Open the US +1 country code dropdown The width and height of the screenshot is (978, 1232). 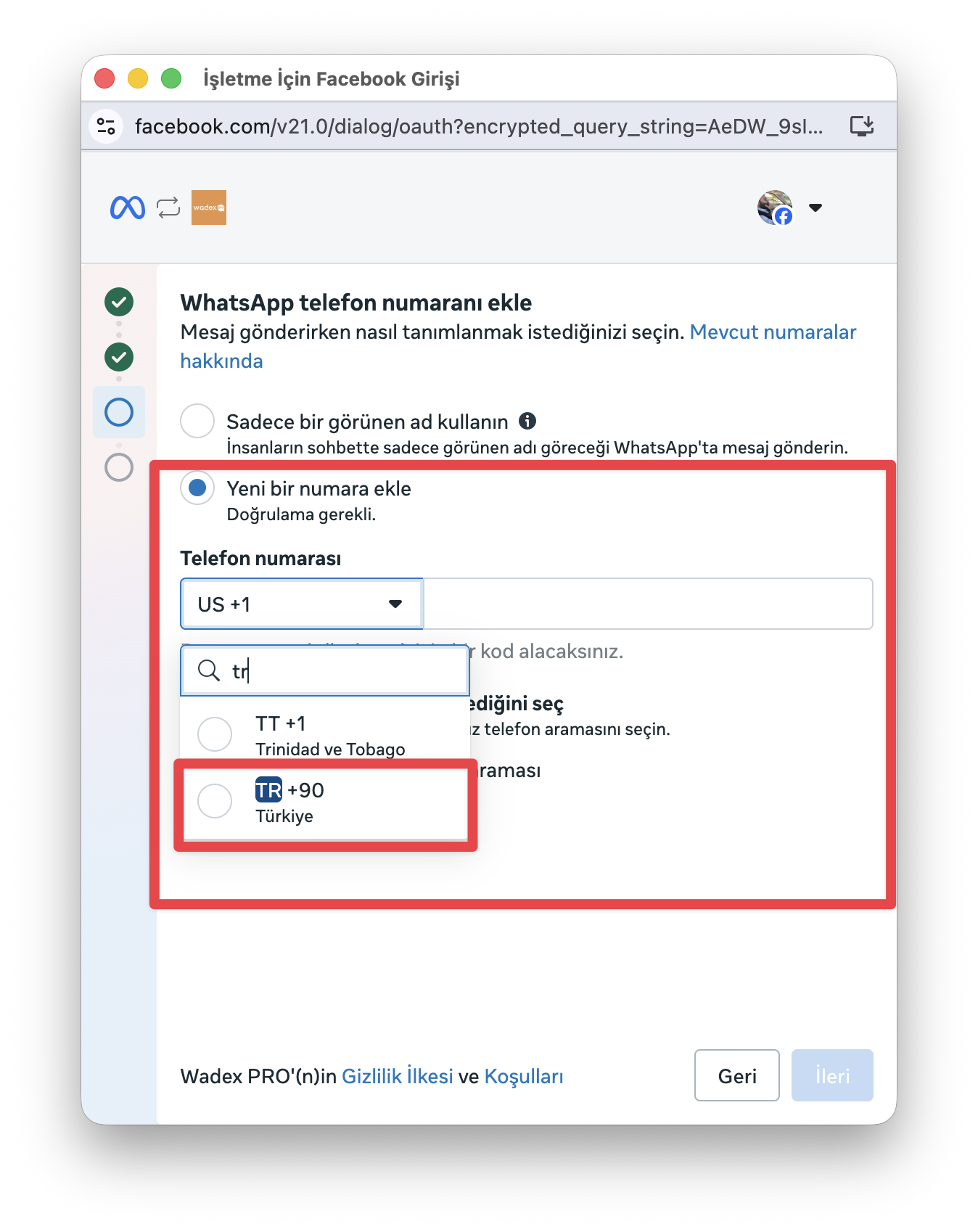pos(301,604)
